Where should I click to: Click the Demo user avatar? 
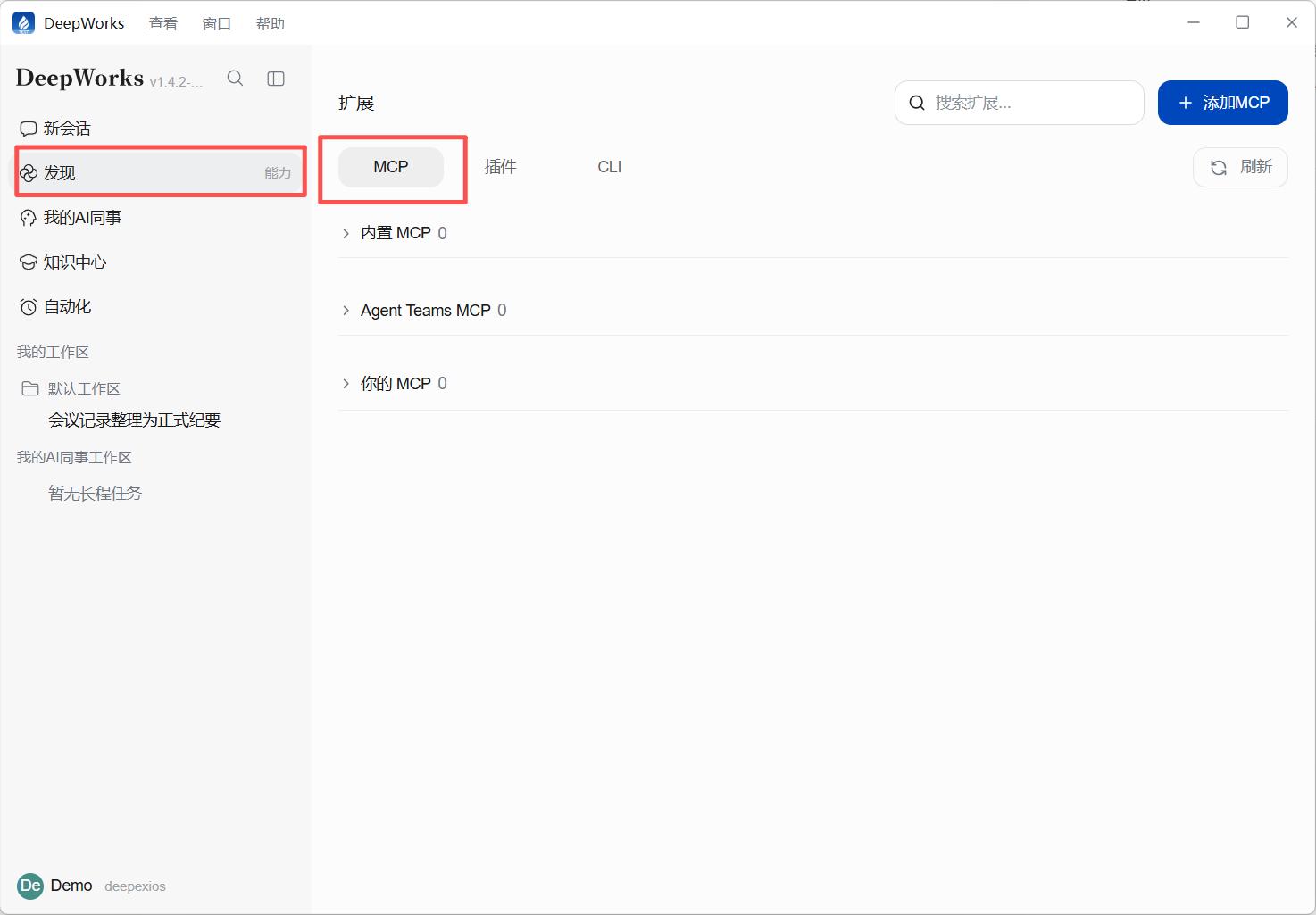pos(30,886)
